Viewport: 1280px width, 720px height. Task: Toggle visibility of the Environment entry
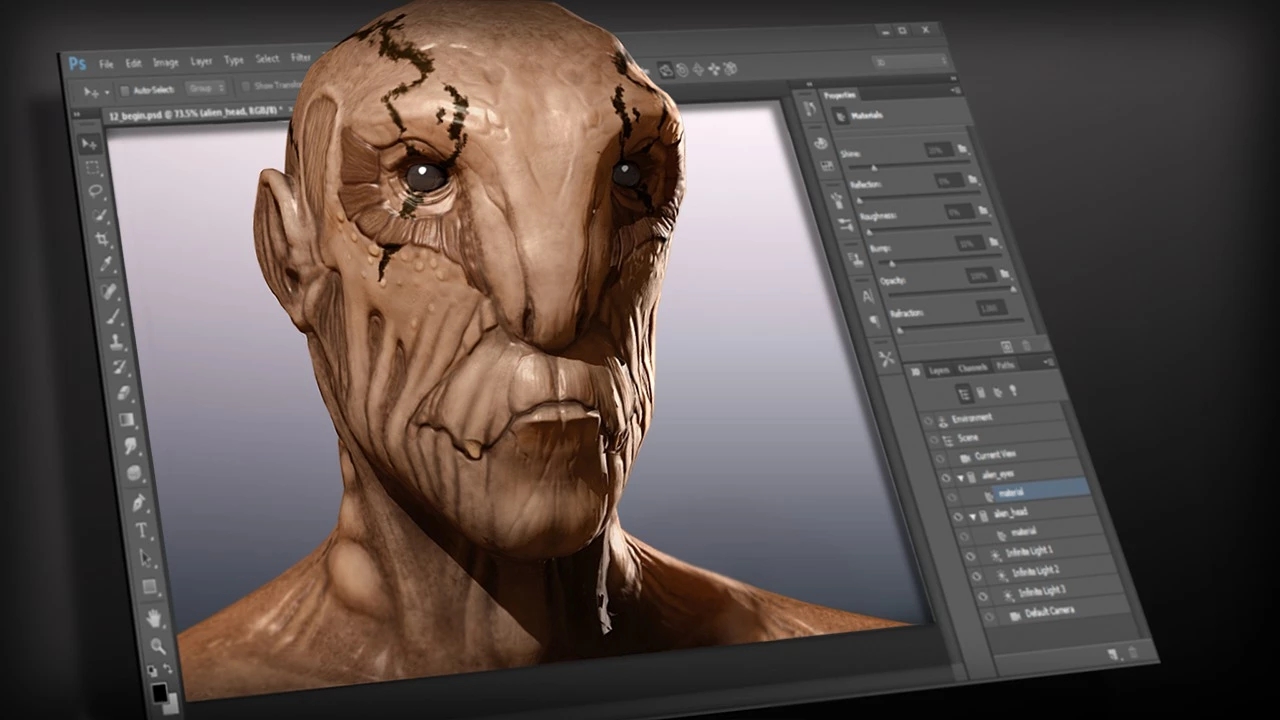pyautogui.click(x=928, y=420)
